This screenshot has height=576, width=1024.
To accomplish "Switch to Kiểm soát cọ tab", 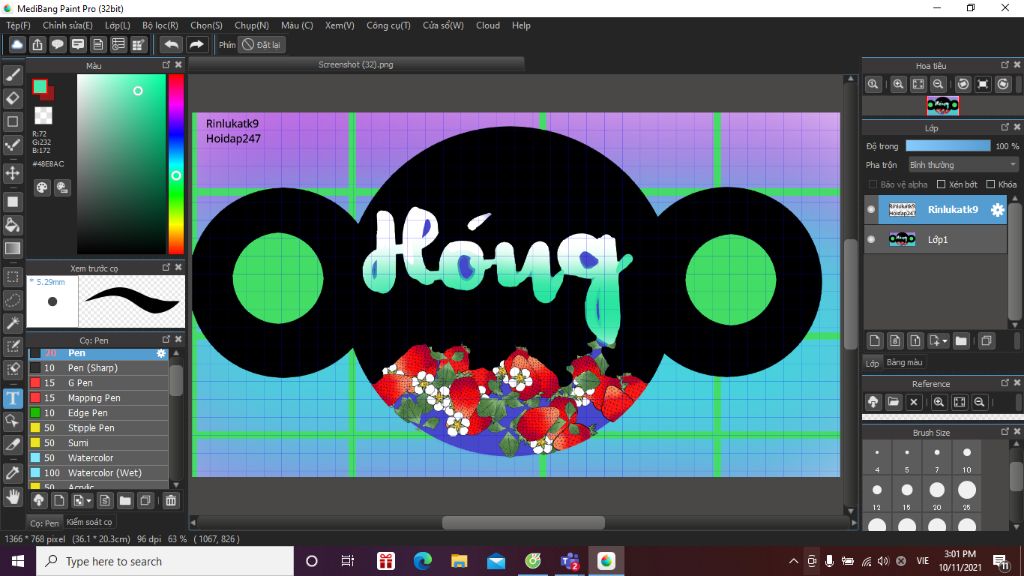I will 89,522.
